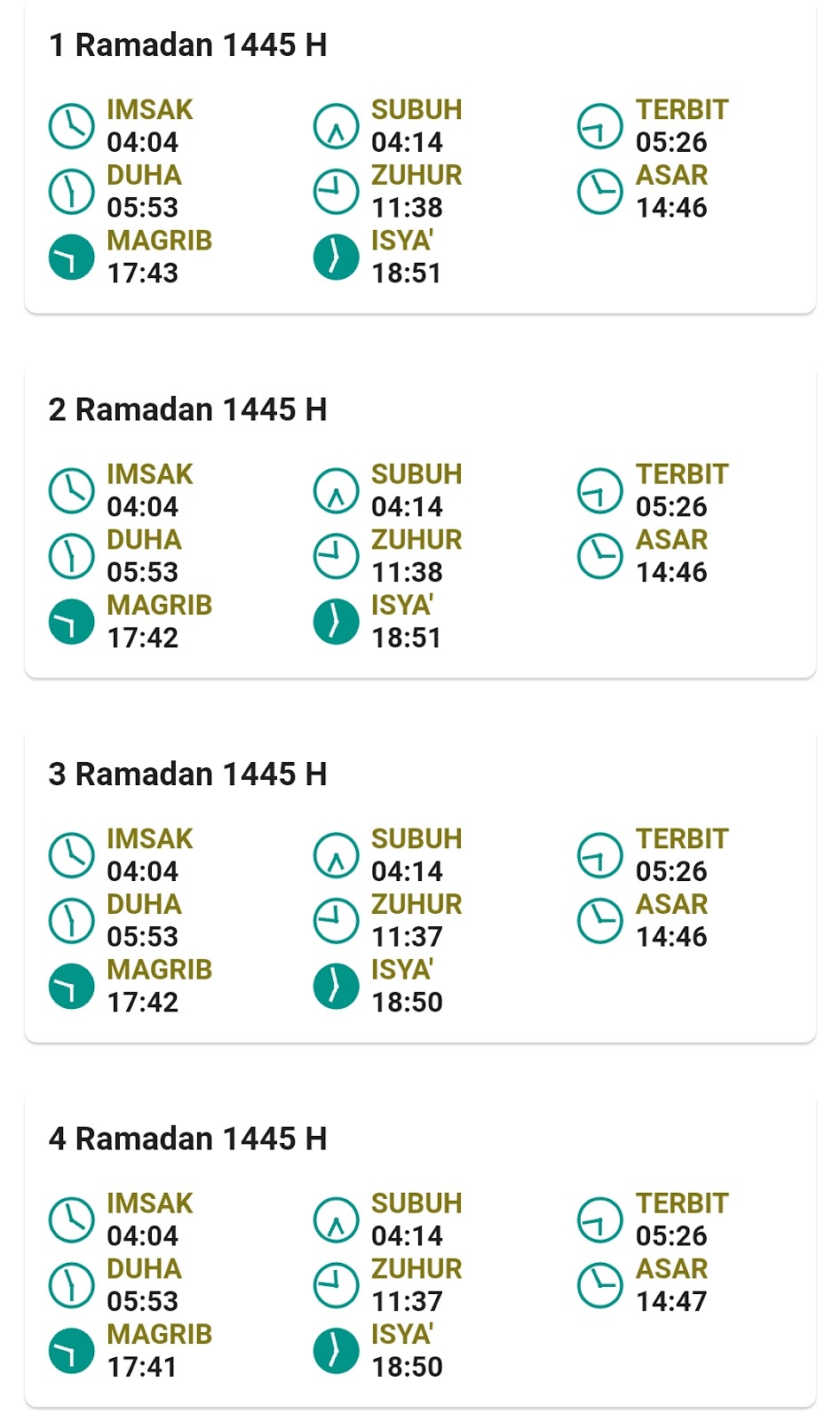This screenshot has width=840, height=1421.
Task: Click the Magrib clock icon for 4 Ramadan
Action: [71, 1350]
